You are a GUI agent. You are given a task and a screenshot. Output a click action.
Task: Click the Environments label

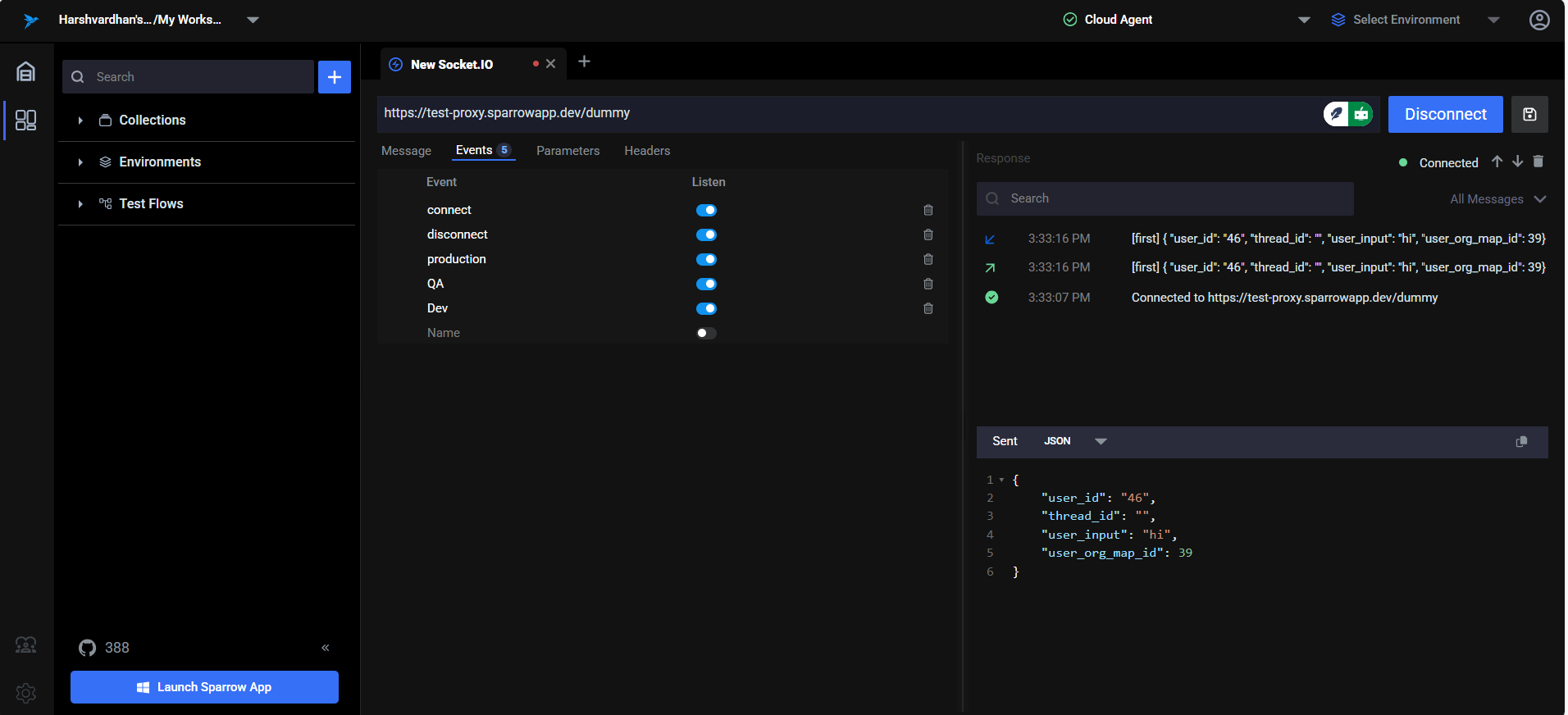[x=160, y=162]
